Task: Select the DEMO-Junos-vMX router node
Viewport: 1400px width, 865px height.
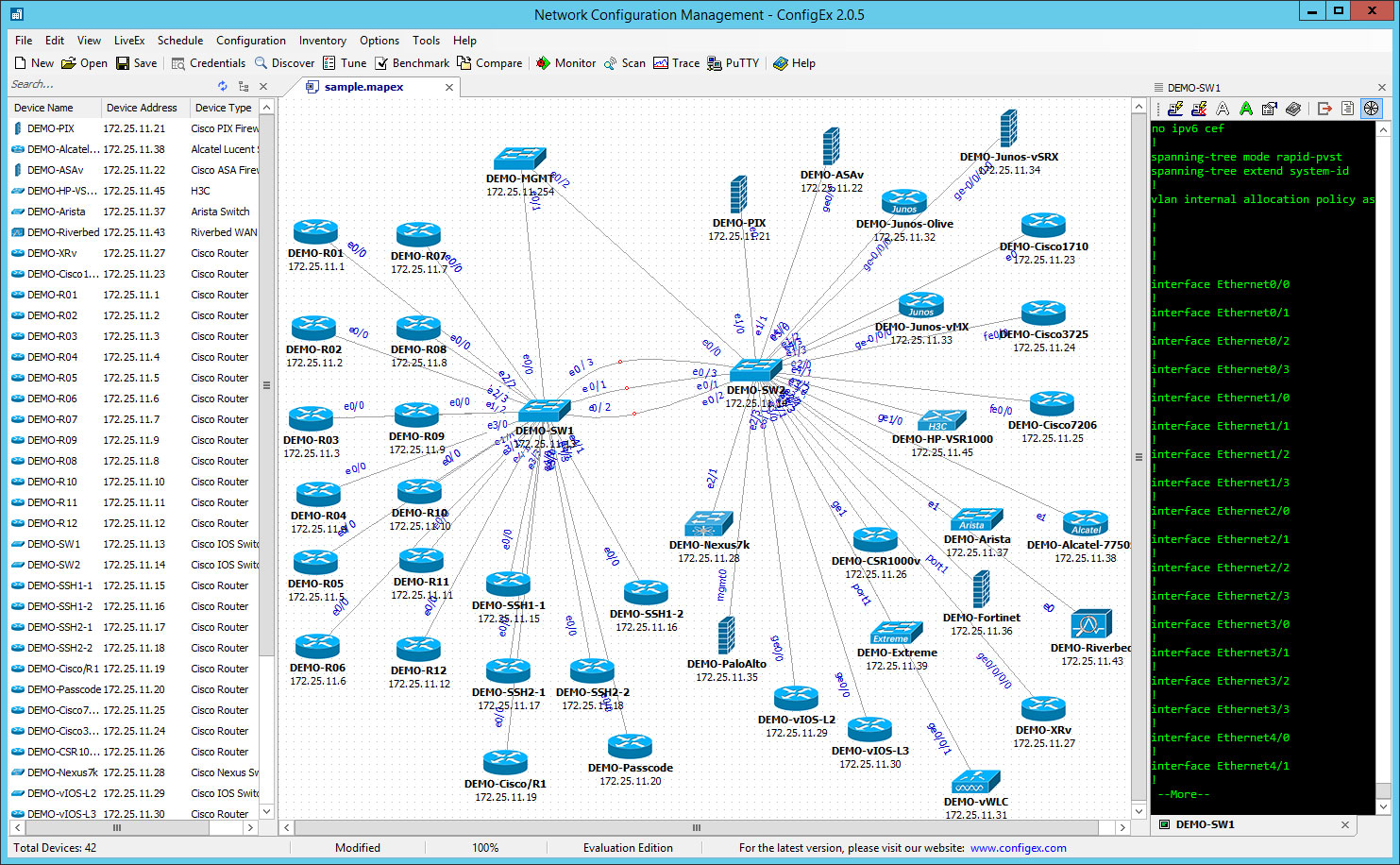Action: click(x=921, y=306)
